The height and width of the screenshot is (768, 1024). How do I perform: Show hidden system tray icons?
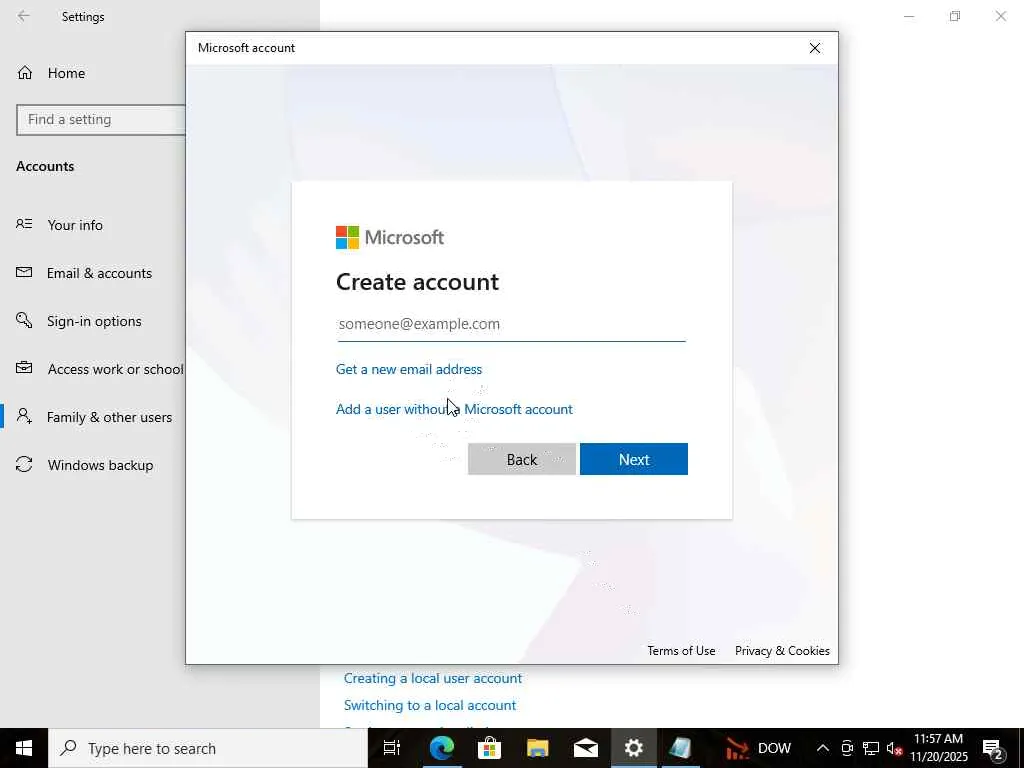click(823, 748)
